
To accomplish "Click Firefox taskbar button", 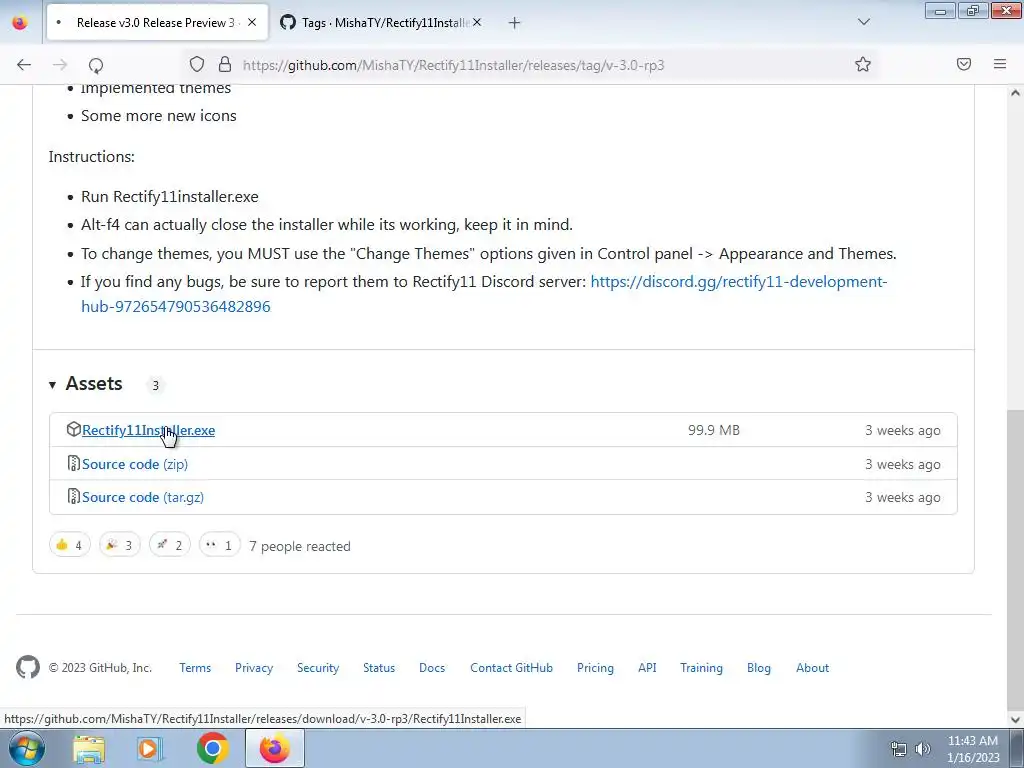I will click(x=275, y=748).
